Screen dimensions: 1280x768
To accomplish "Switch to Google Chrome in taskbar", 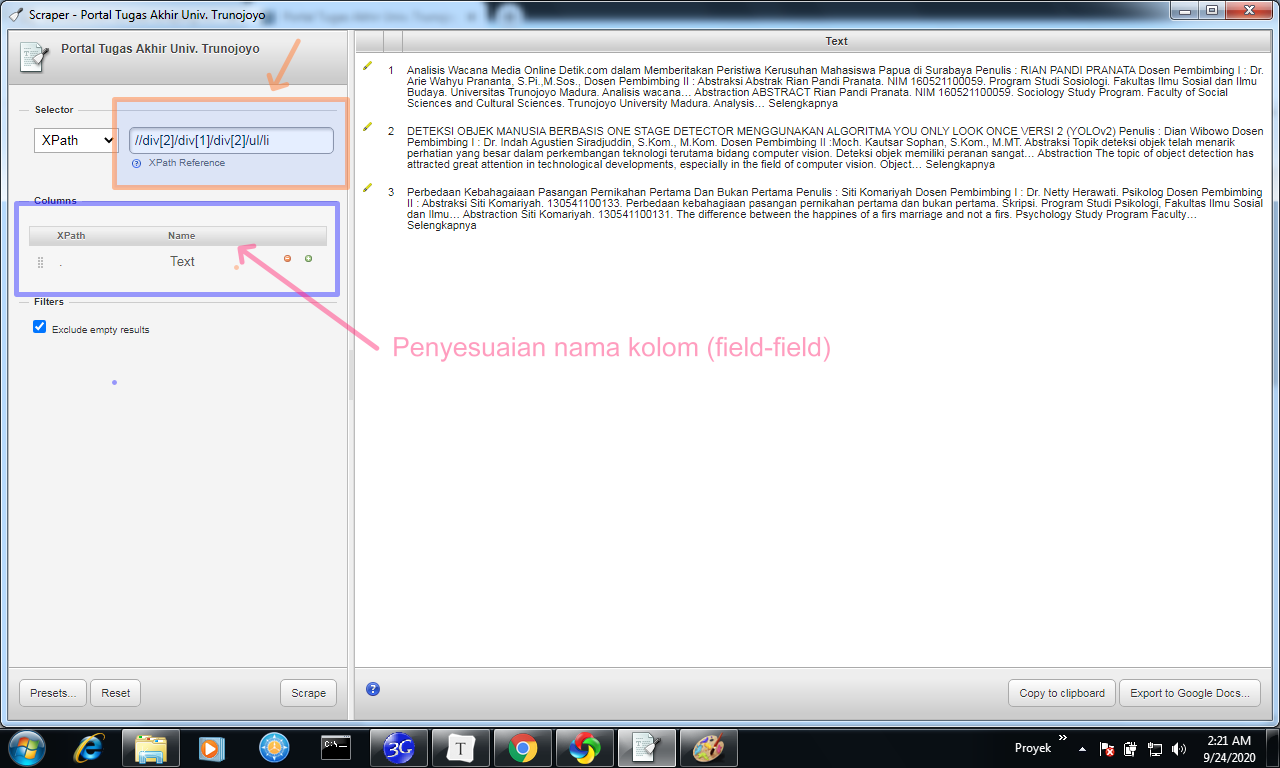I will tap(523, 748).
